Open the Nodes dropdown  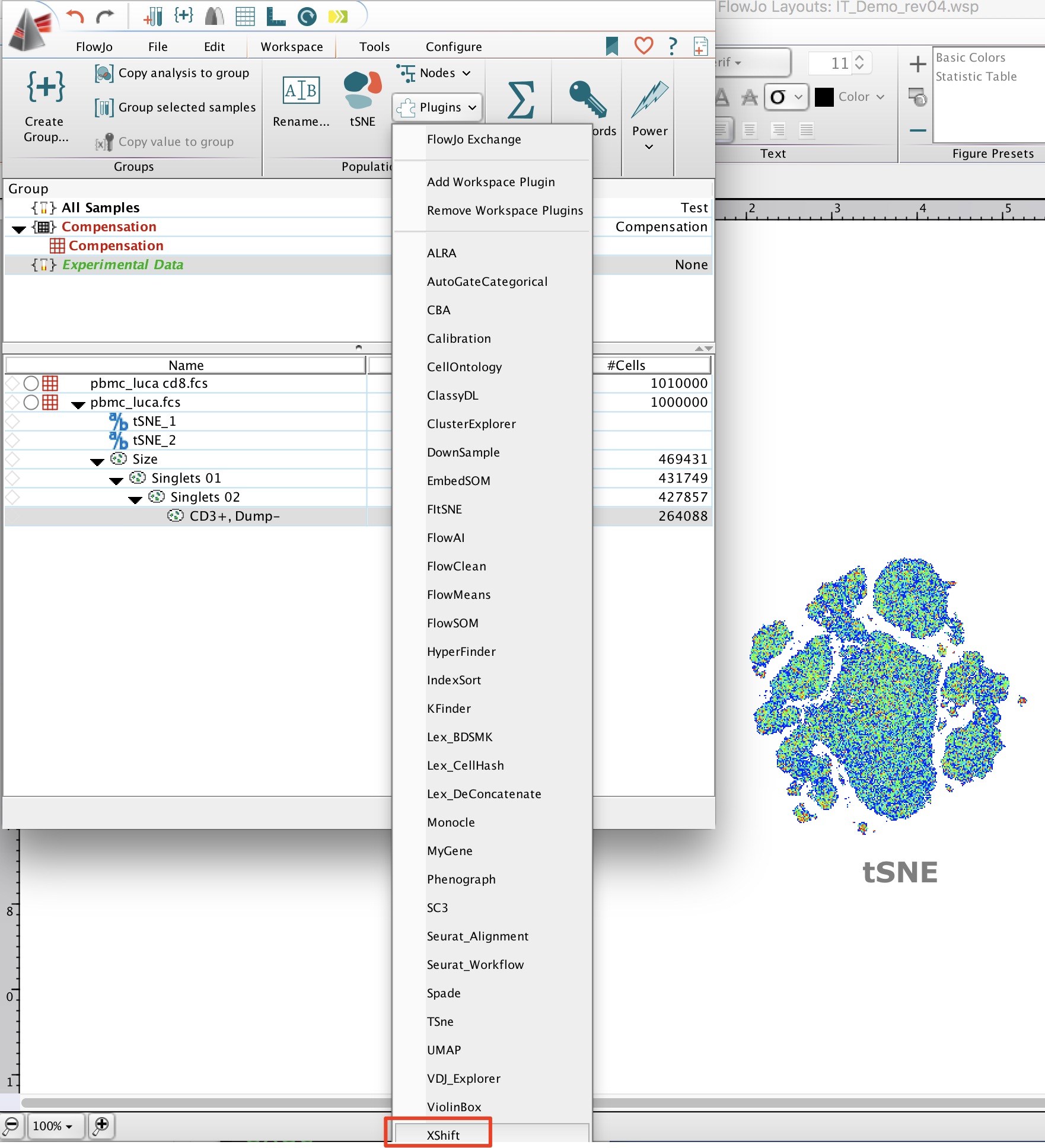click(434, 73)
